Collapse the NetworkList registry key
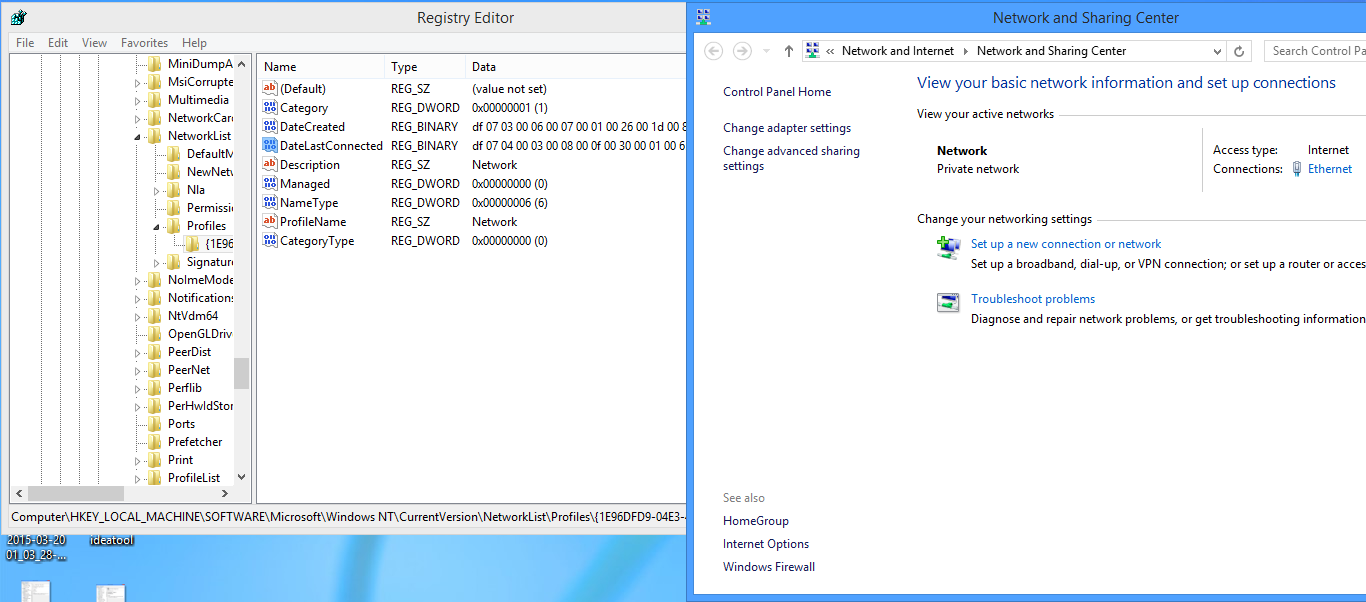Viewport: 1366px width, 602px height. coord(139,136)
